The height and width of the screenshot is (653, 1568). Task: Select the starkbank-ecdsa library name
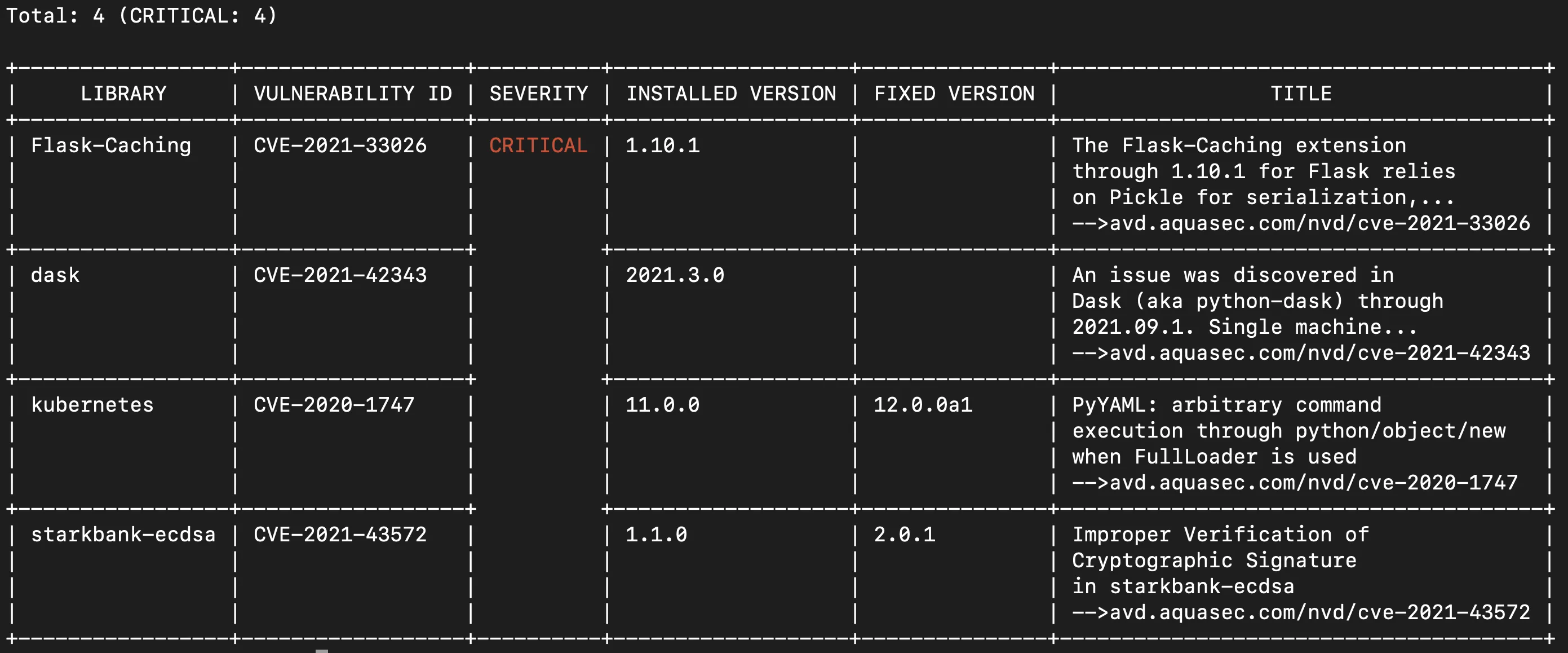coord(123,534)
